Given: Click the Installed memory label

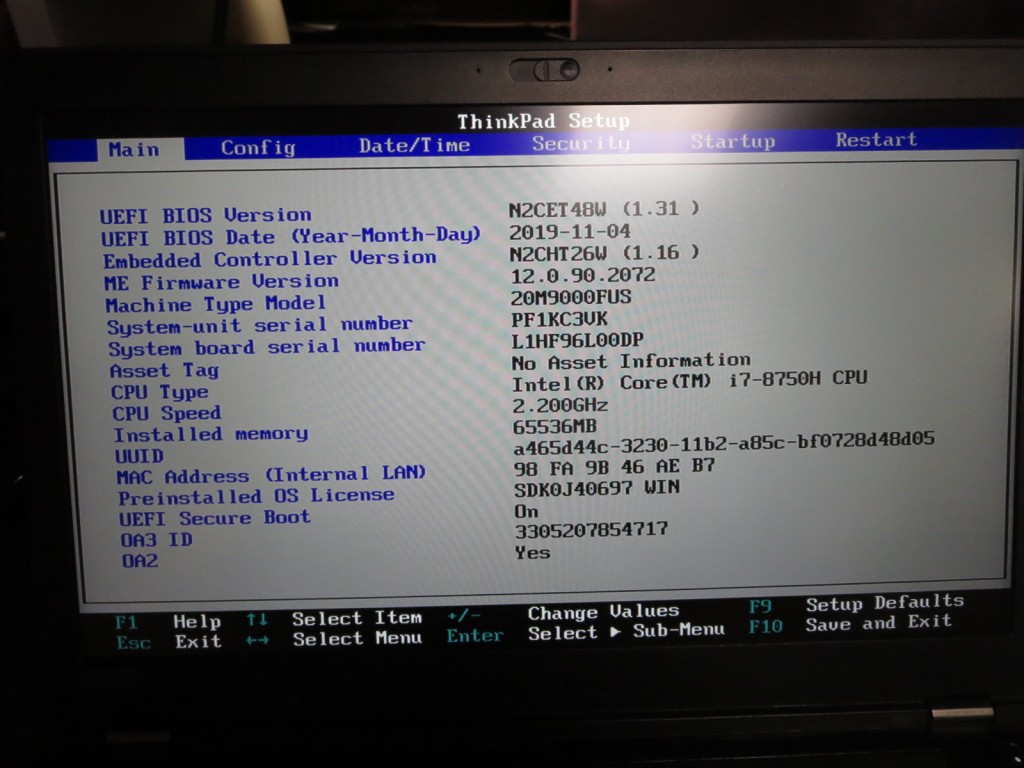Looking at the screenshot, I should [211, 434].
